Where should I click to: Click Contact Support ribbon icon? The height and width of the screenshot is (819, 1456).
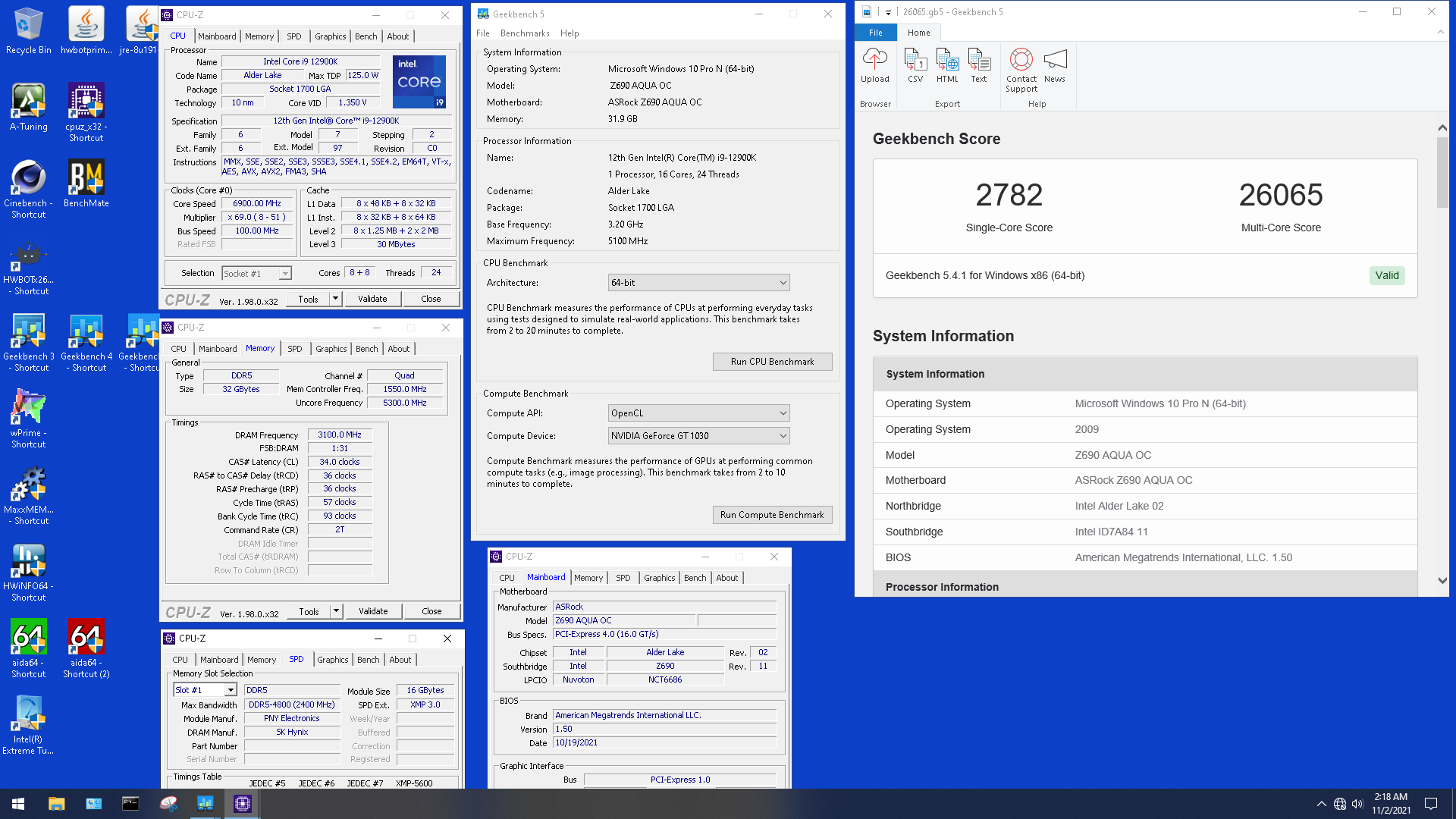pyautogui.click(x=1021, y=70)
